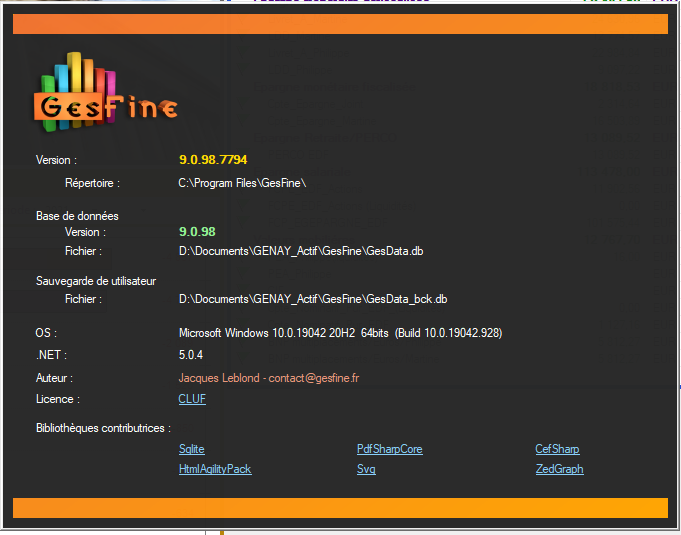Open the ZedGraph library link

(x=559, y=469)
